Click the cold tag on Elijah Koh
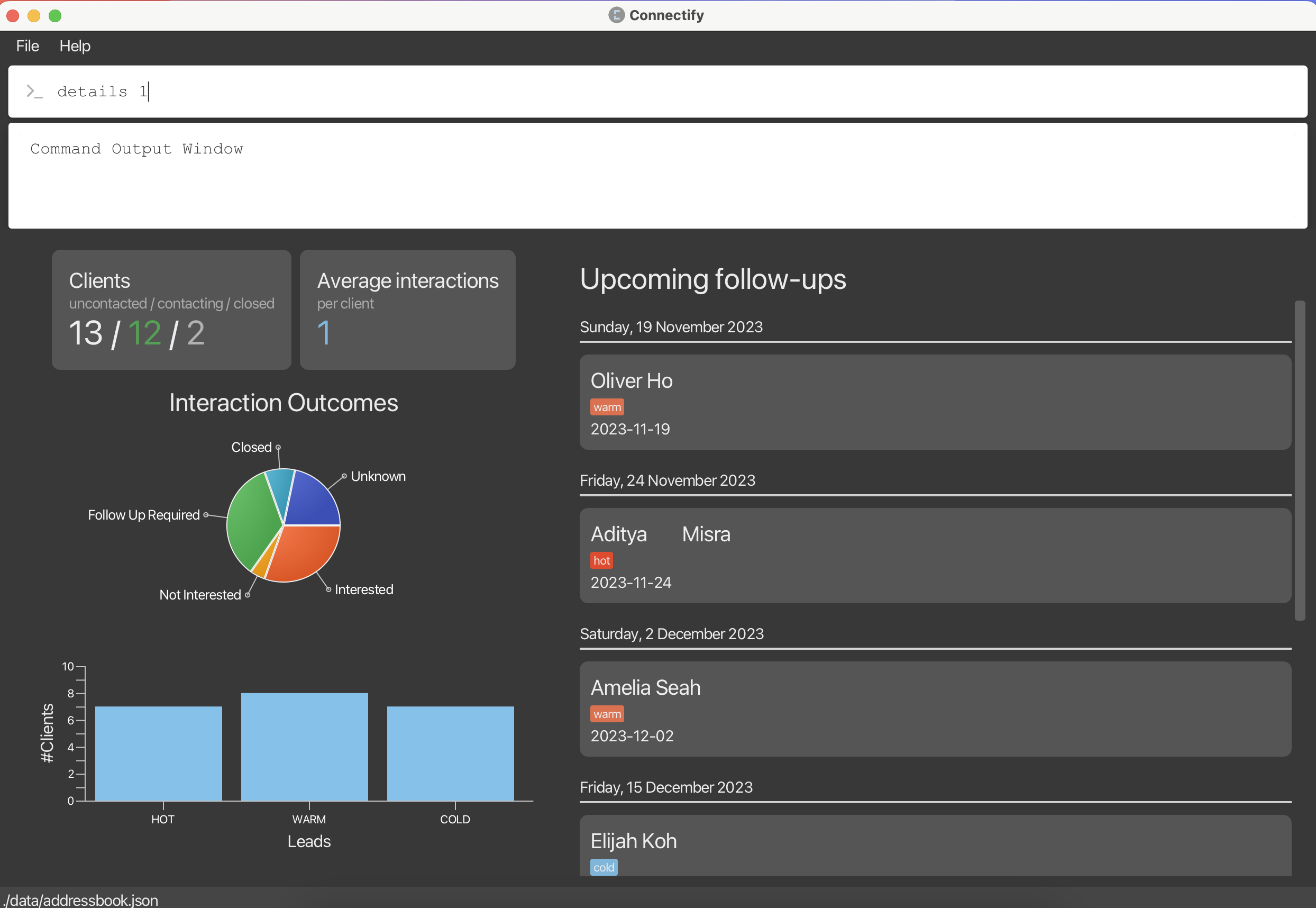Image resolution: width=1316 pixels, height=908 pixels. tap(604, 867)
